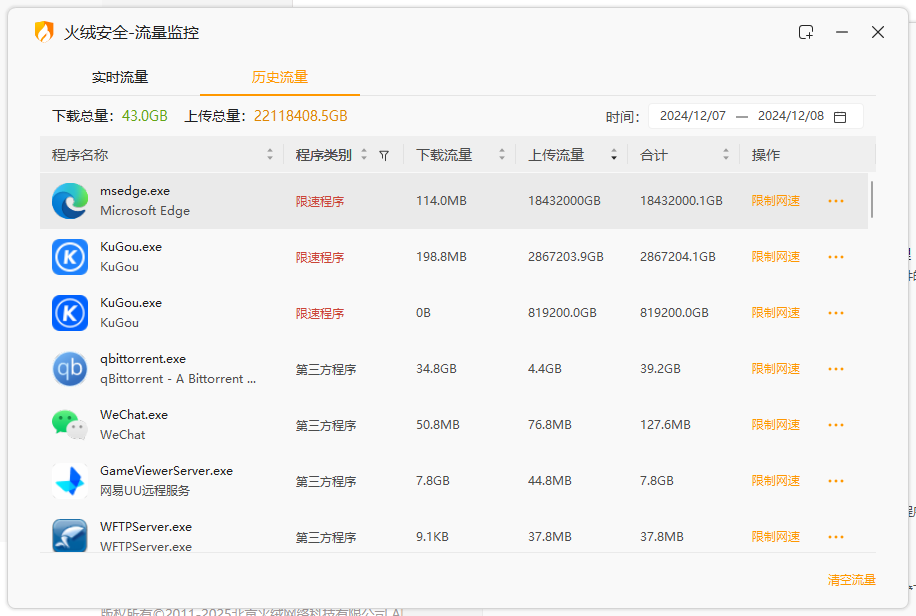
Task: Select the 历史流量 tab
Action: tap(280, 77)
